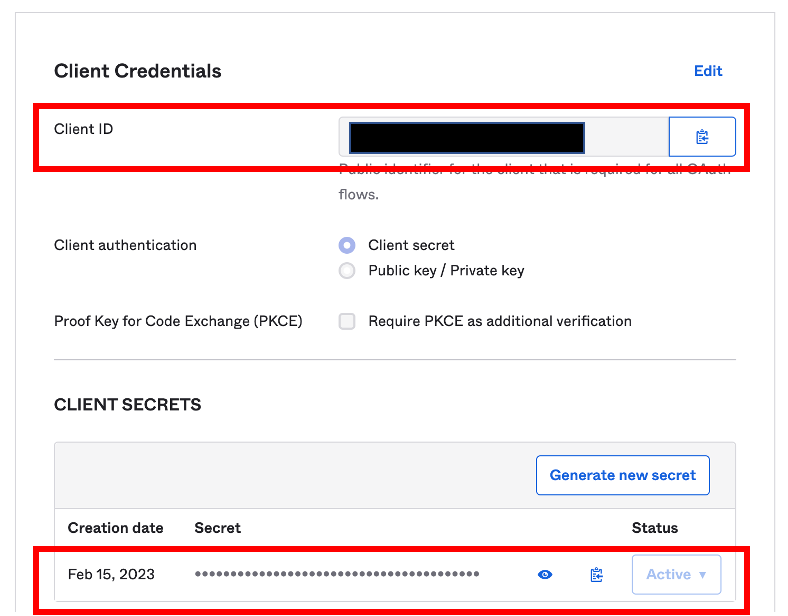Click the Creation date column header
Viewport: 788px width, 616px height.
tap(115, 528)
